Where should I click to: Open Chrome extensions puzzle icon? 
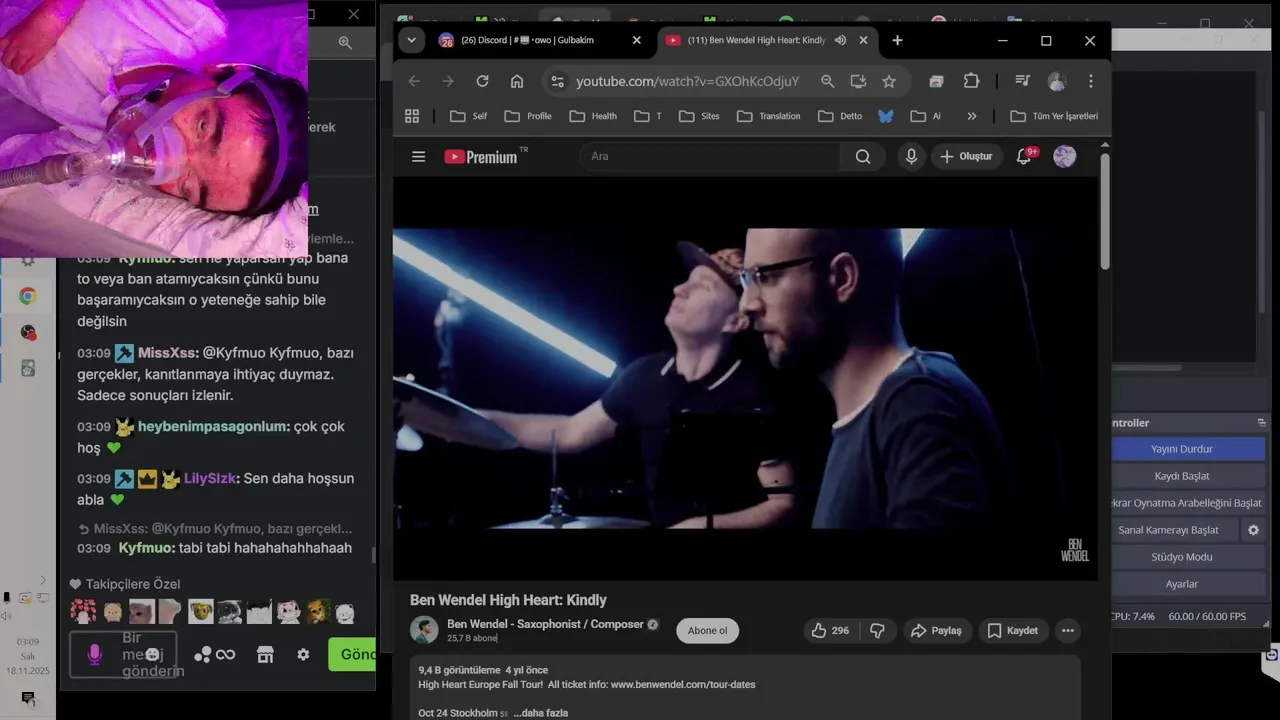971,81
